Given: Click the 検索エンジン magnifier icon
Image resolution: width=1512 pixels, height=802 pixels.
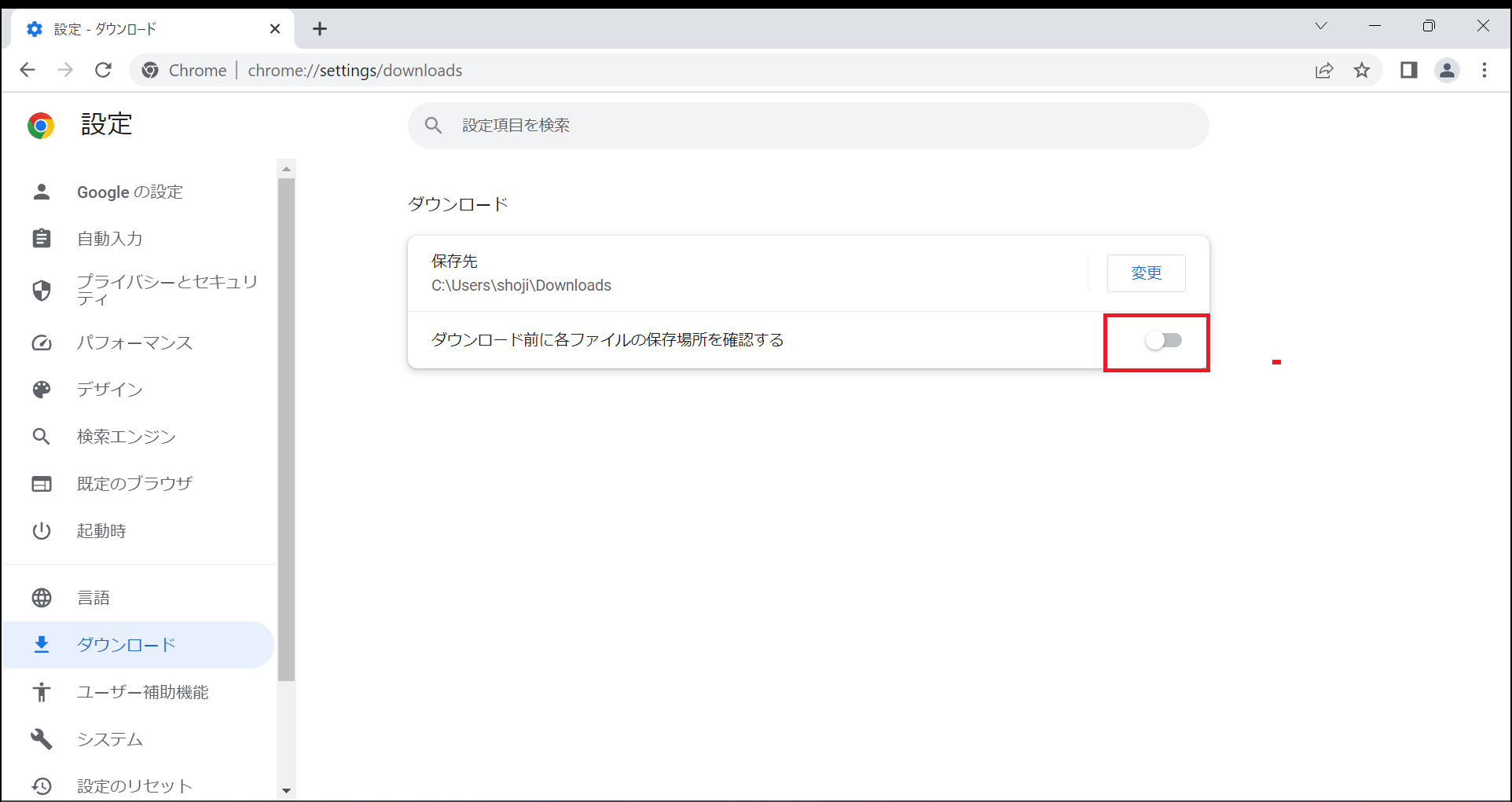Looking at the screenshot, I should pos(41,436).
